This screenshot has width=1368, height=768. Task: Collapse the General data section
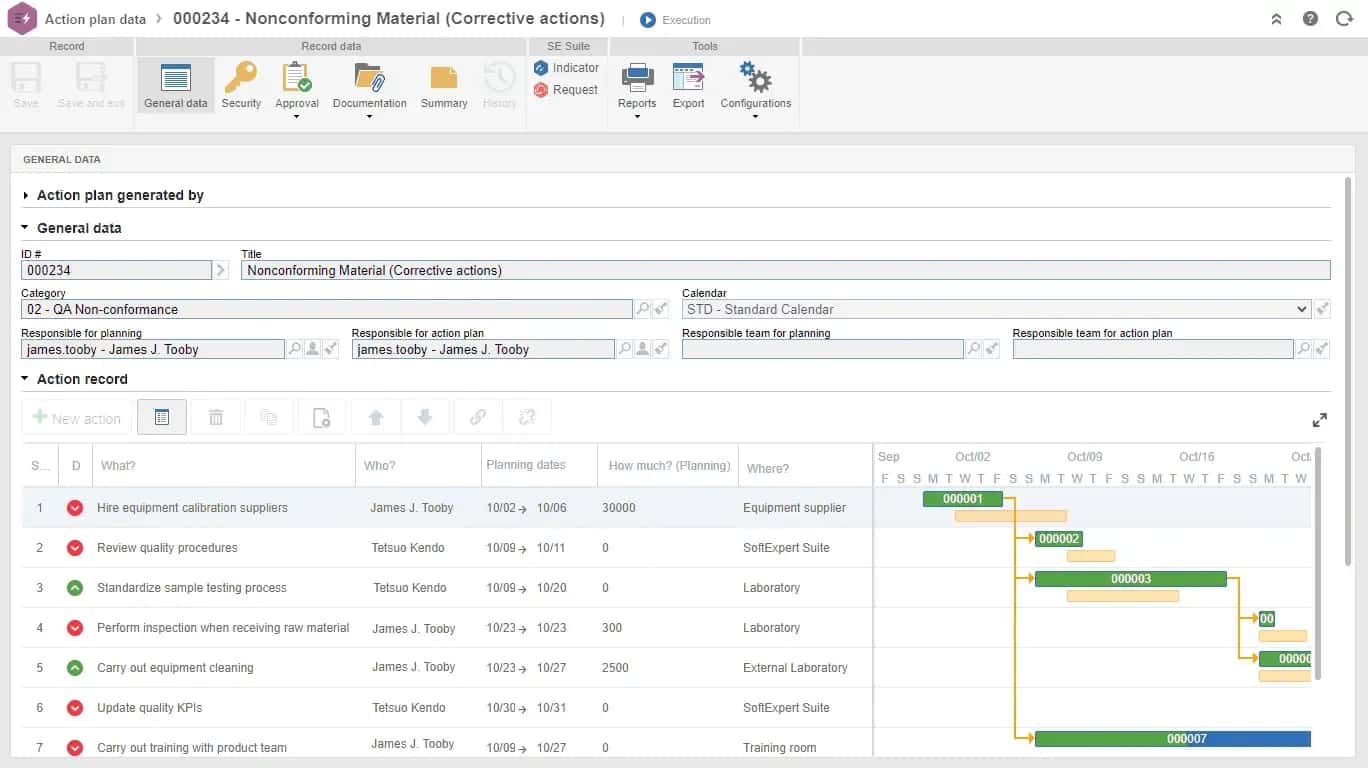click(26, 228)
